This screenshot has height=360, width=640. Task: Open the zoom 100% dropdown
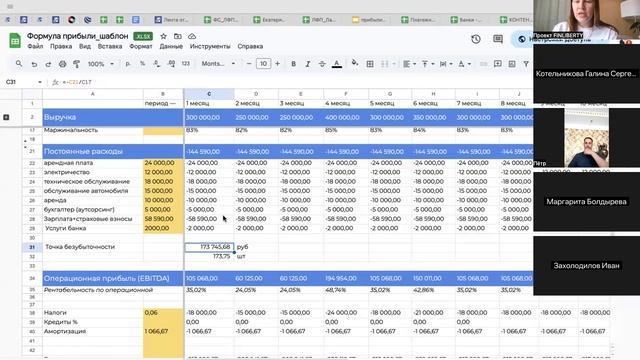(x=100, y=64)
